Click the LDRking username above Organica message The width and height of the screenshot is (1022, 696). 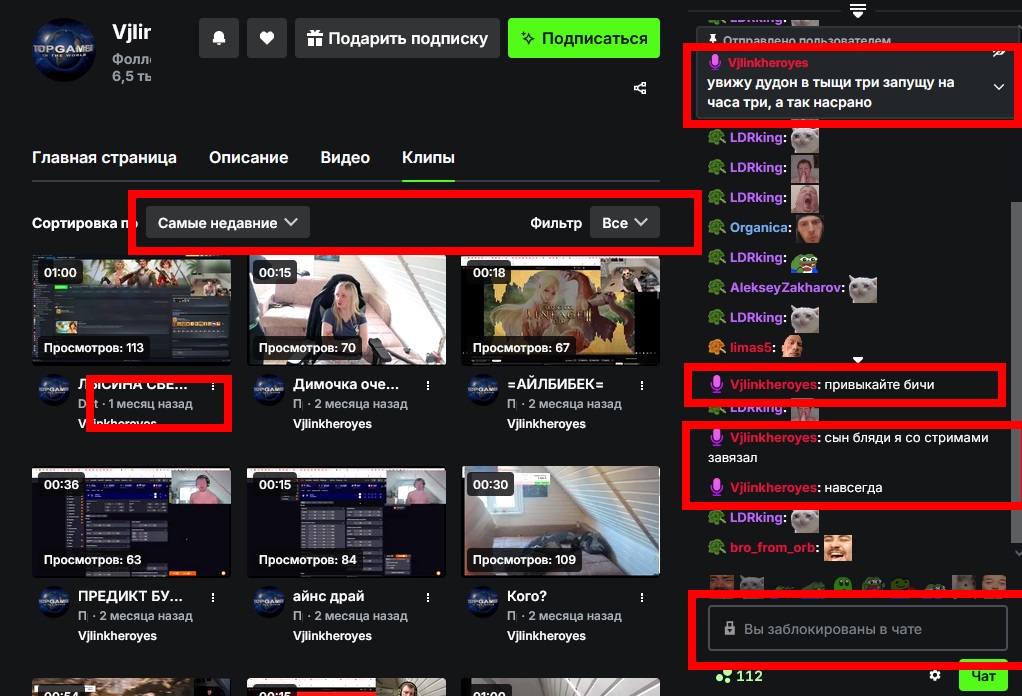click(757, 197)
